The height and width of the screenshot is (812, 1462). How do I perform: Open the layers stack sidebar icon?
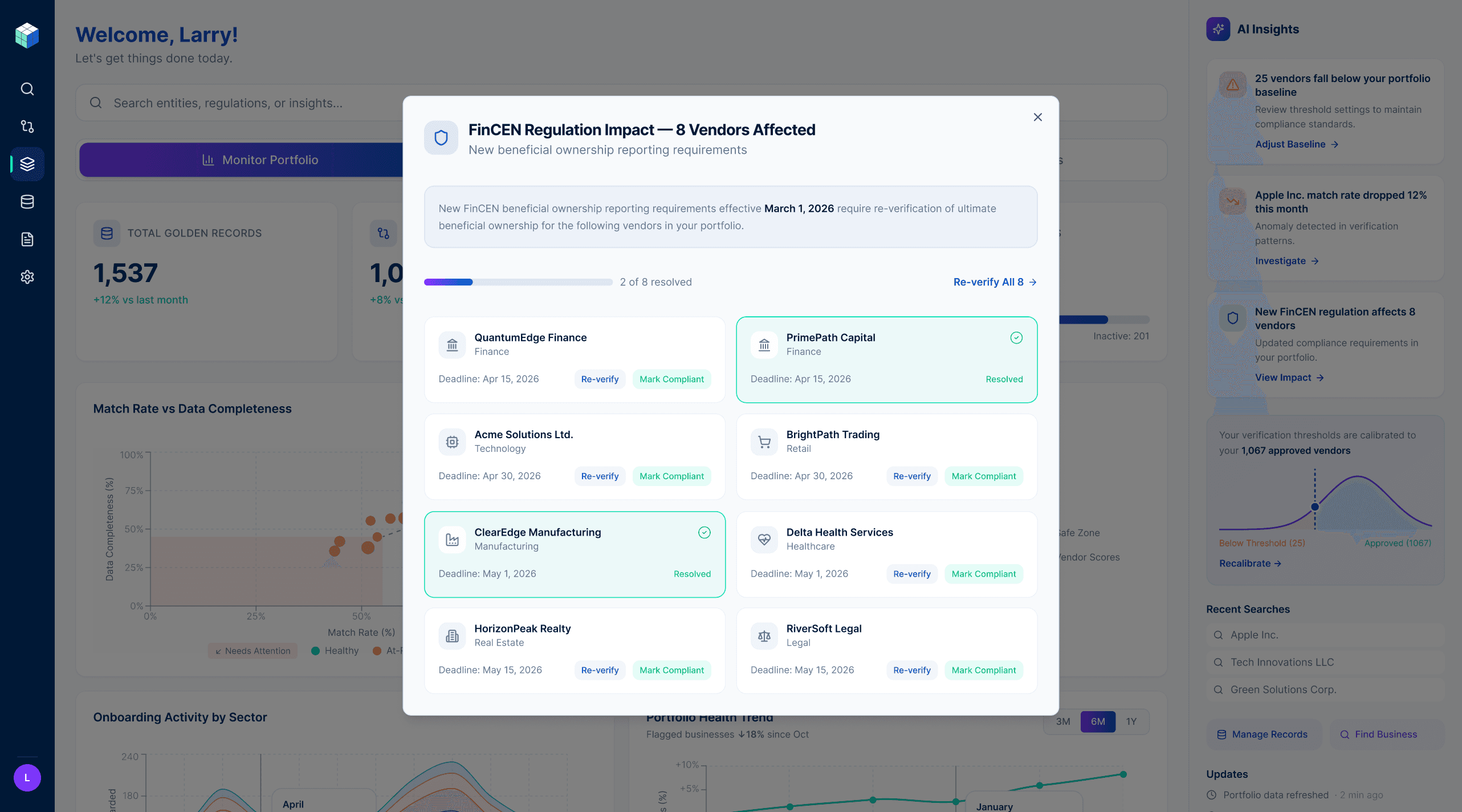27,164
